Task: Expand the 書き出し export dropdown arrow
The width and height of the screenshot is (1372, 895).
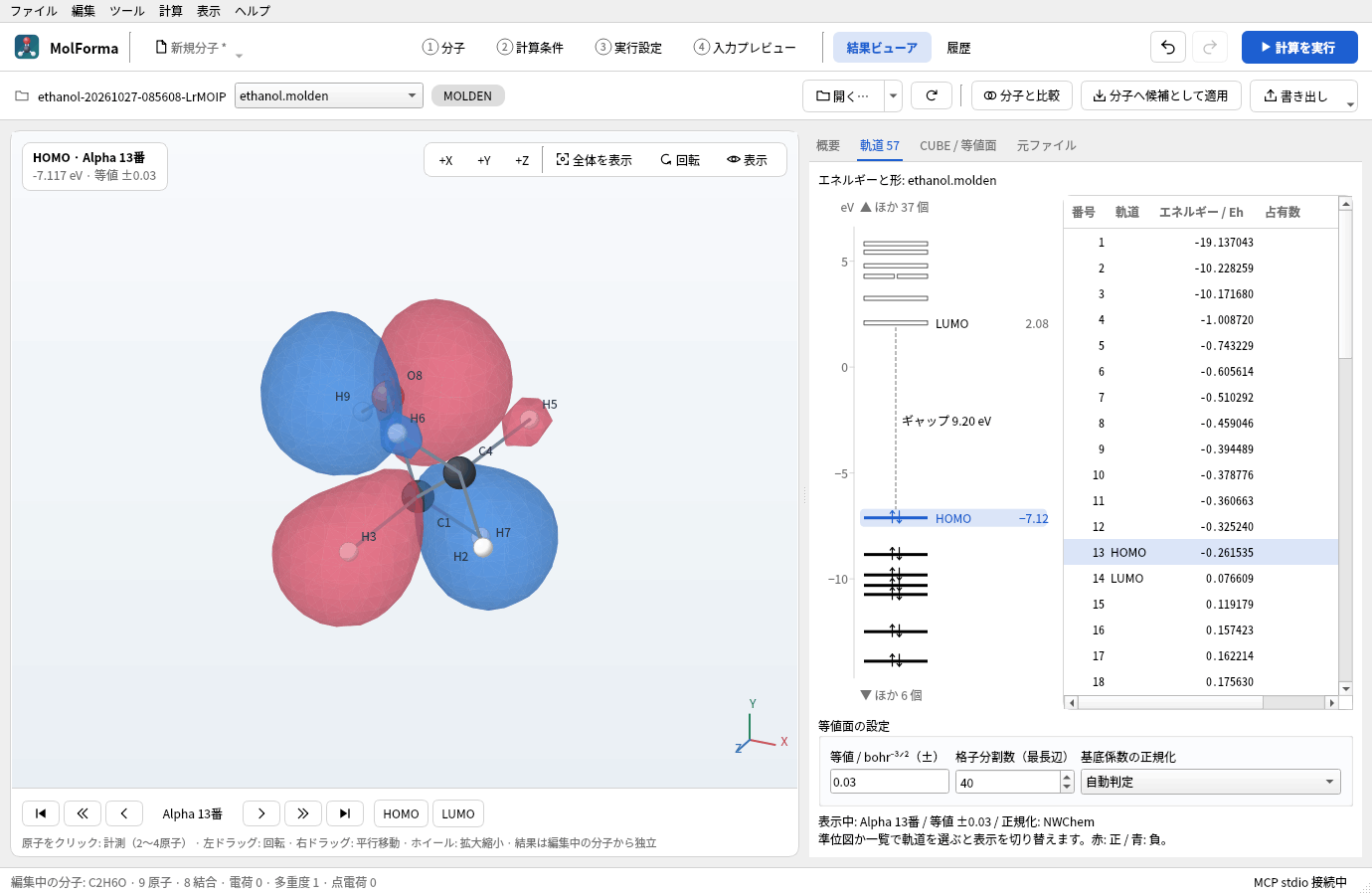Action: pyautogui.click(x=1349, y=103)
